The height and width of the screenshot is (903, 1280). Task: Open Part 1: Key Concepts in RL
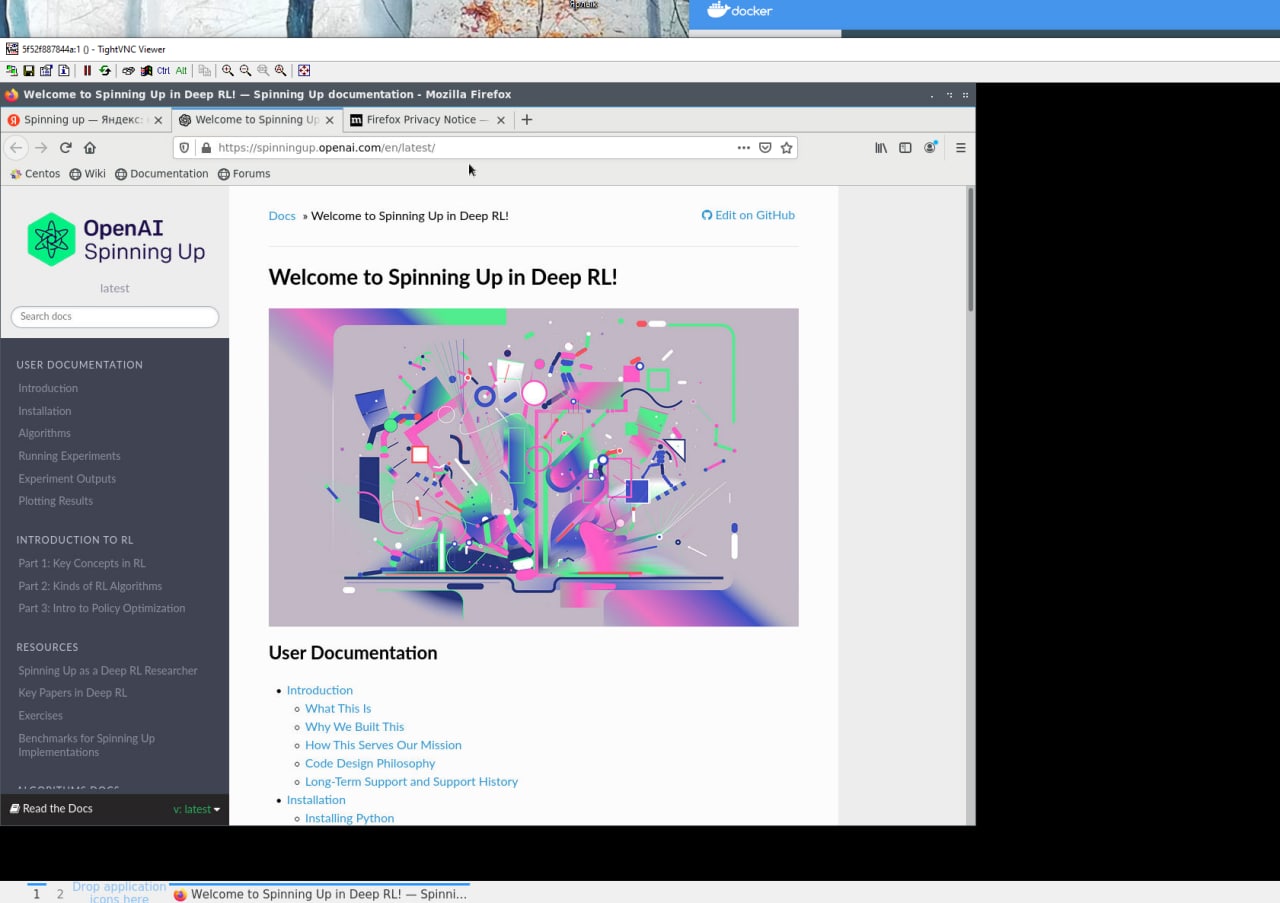82,563
